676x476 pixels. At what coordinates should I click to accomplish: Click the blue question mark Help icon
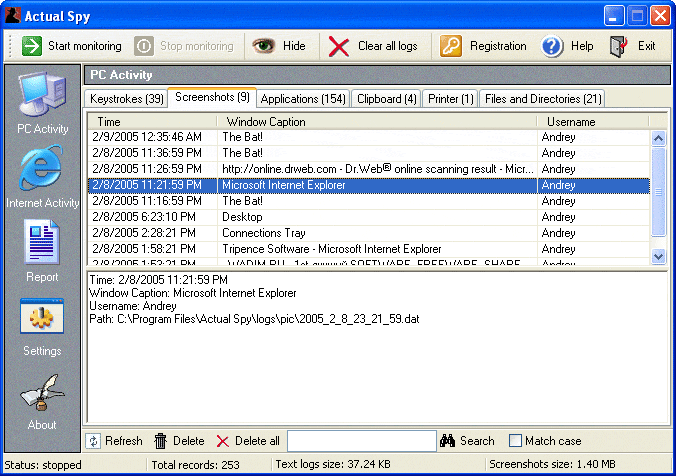click(x=552, y=46)
